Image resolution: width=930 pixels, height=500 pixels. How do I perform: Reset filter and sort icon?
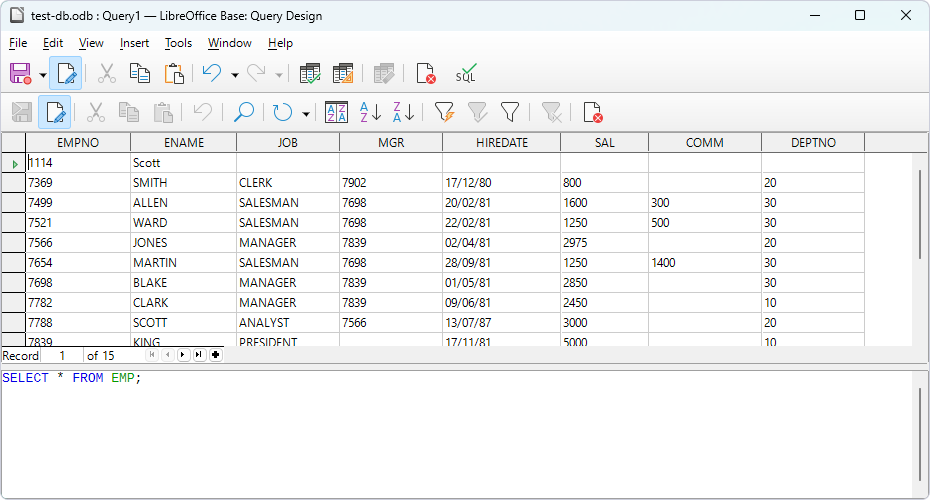(551, 112)
